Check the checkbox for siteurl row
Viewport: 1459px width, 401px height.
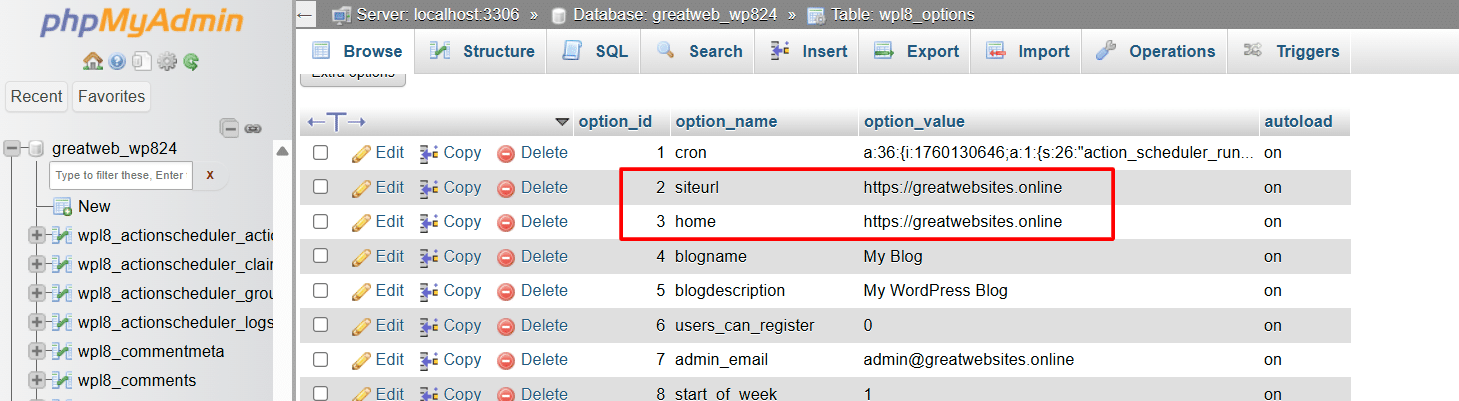click(320, 187)
